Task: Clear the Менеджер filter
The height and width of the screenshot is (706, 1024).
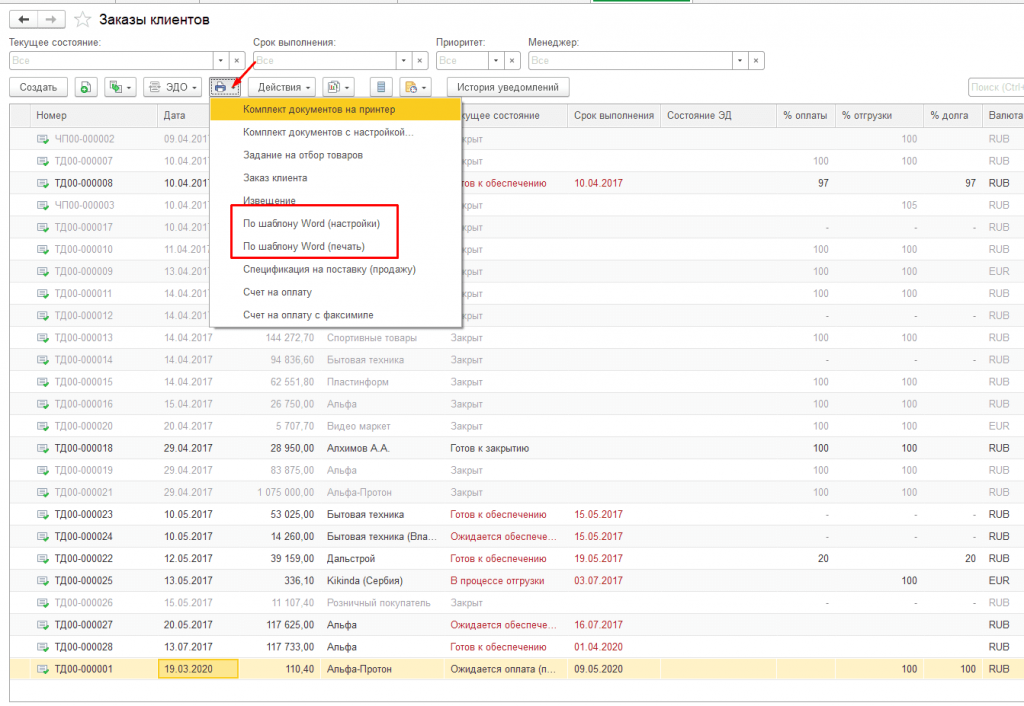Action: click(756, 61)
